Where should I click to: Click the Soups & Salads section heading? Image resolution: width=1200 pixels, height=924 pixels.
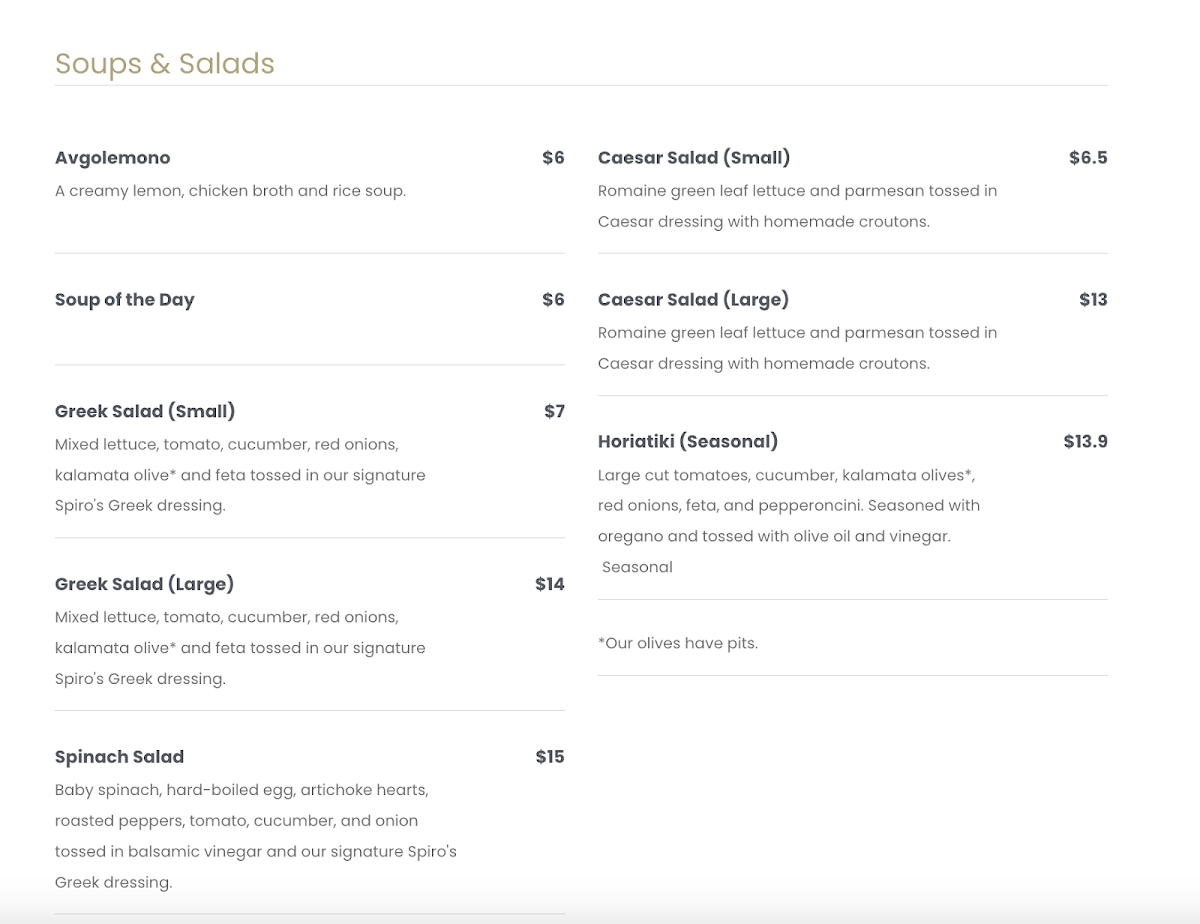click(x=164, y=64)
